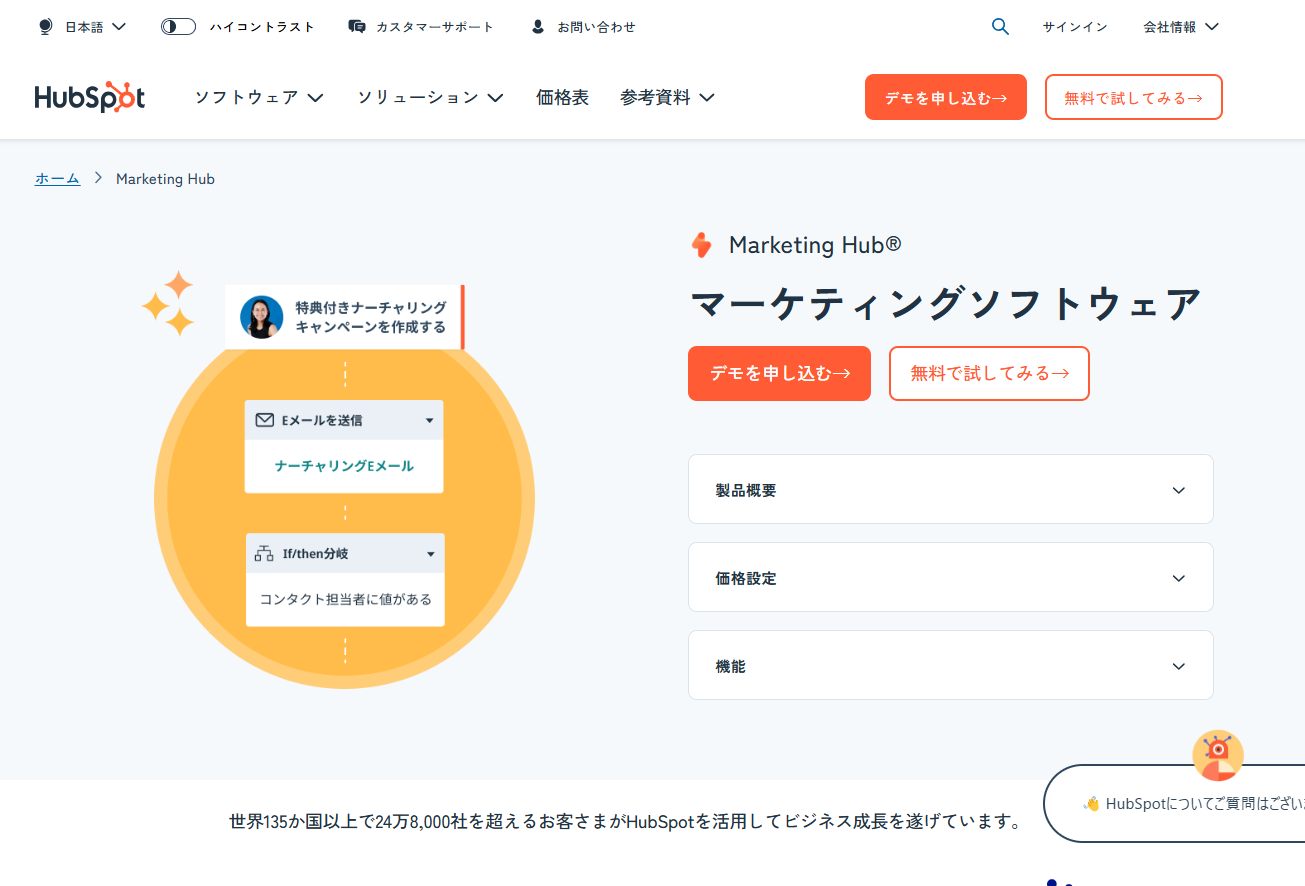Click the sparkle stars icon

coord(169,303)
